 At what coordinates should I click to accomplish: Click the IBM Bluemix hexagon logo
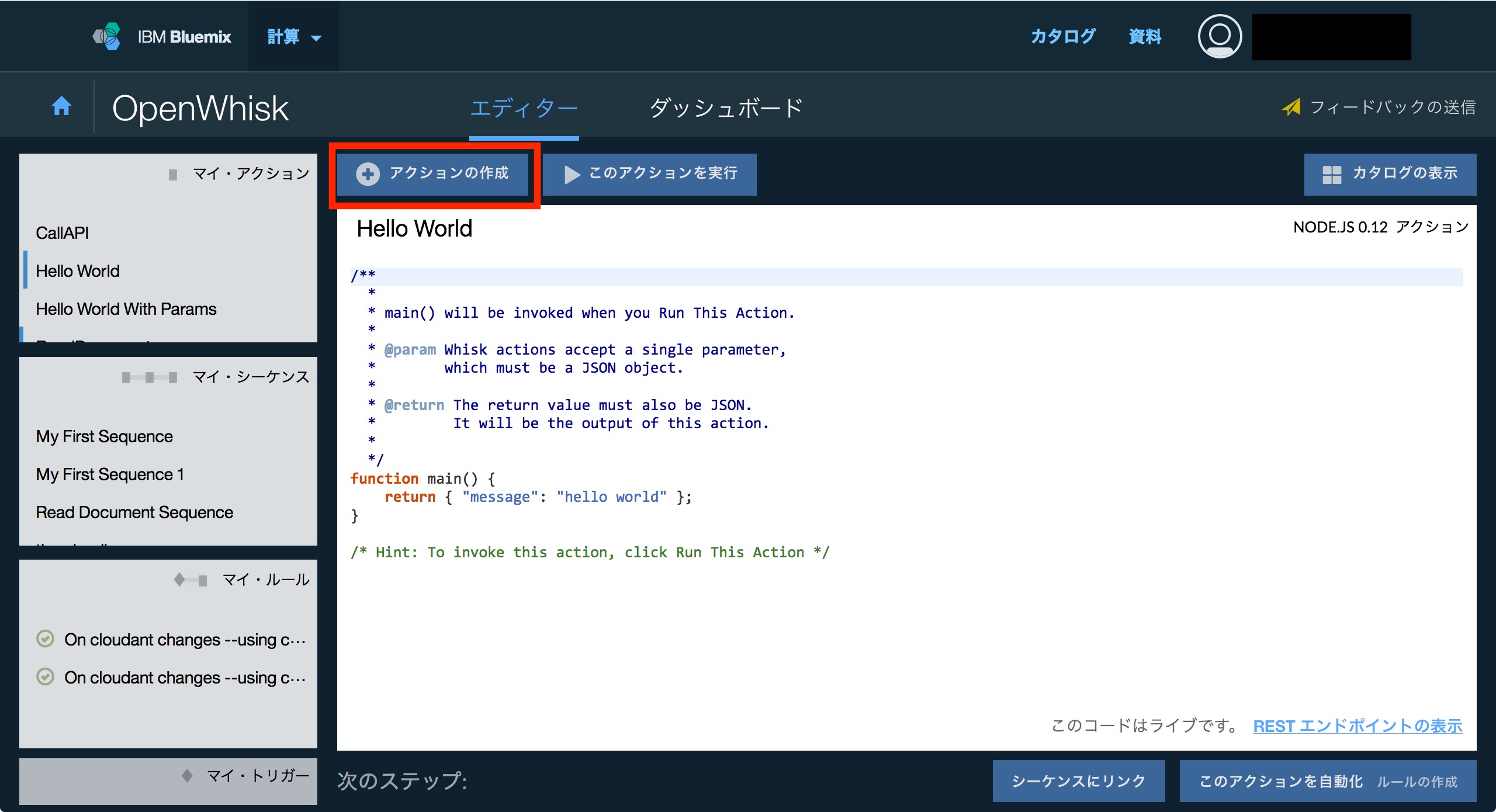pos(107,37)
